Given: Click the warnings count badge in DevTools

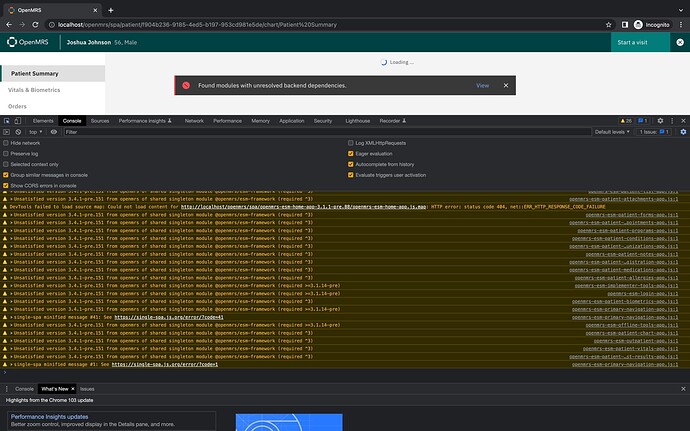Looking at the screenshot, I should 626,121.
